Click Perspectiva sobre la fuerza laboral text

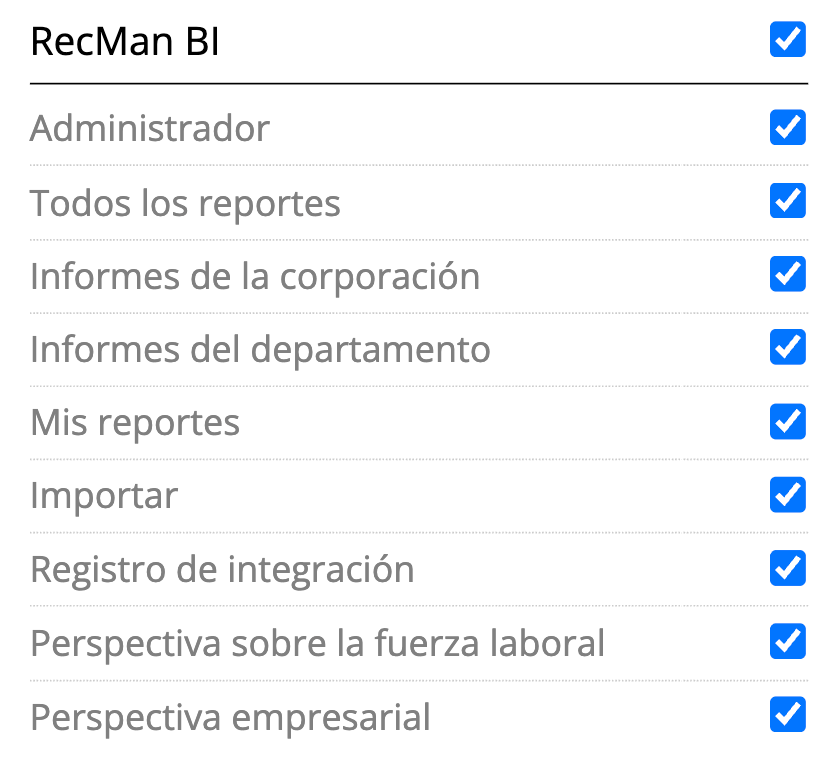click(317, 642)
